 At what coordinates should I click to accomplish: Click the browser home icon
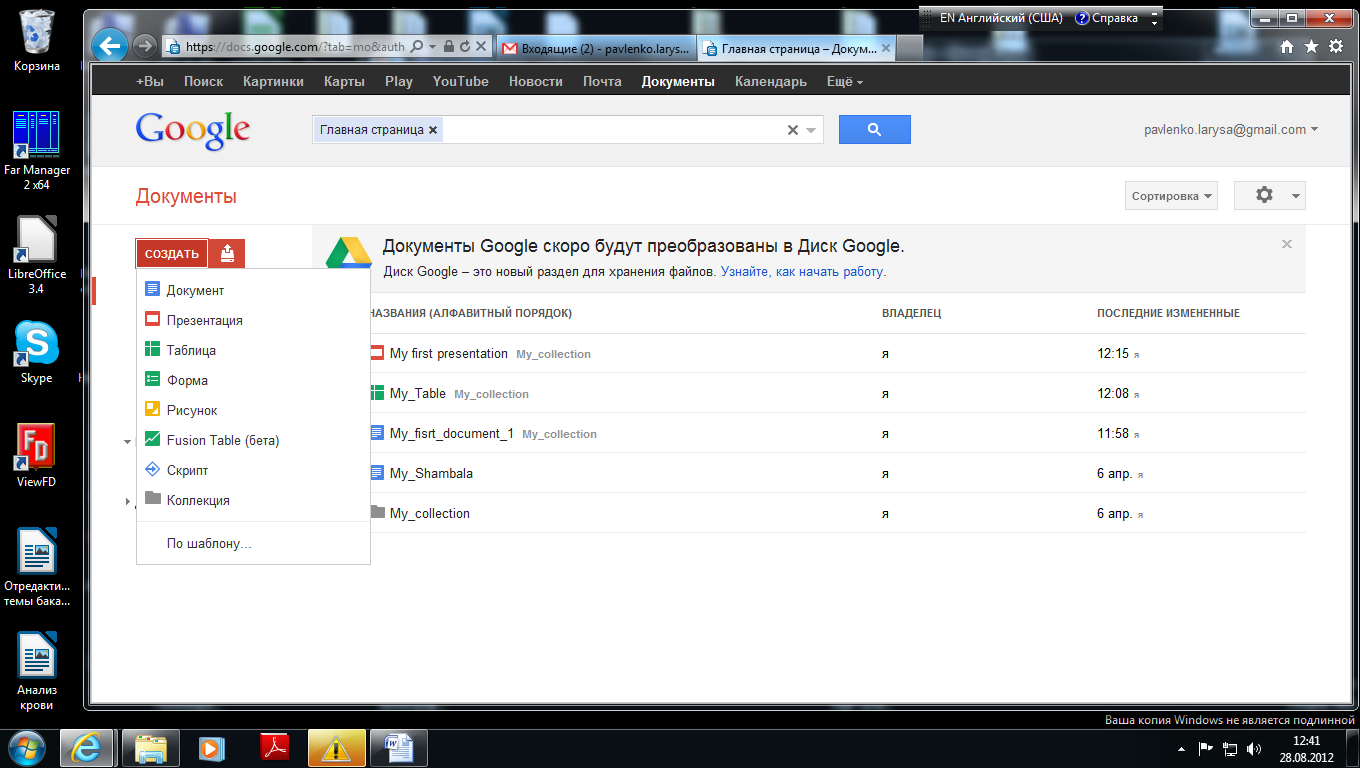pyautogui.click(x=1287, y=47)
